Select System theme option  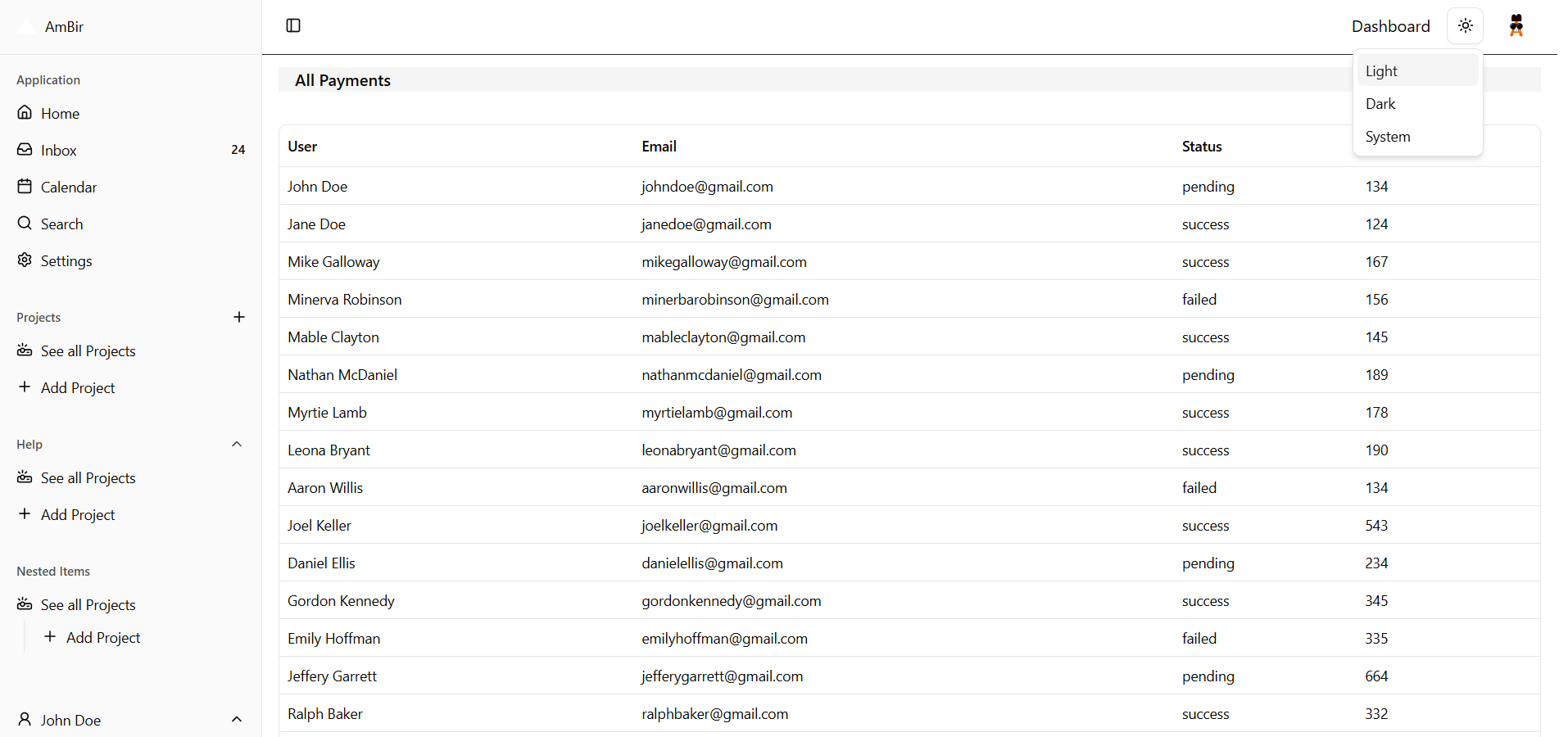[x=1418, y=136]
